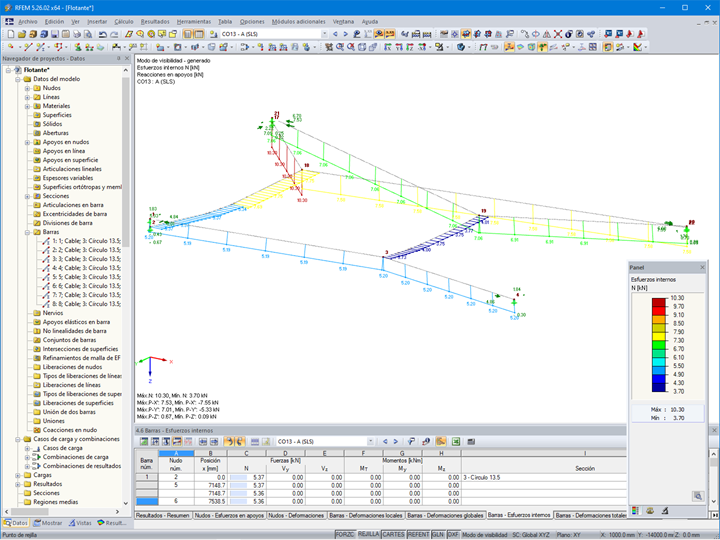Switch to Barras - Deformaciones globales tab

(445, 516)
